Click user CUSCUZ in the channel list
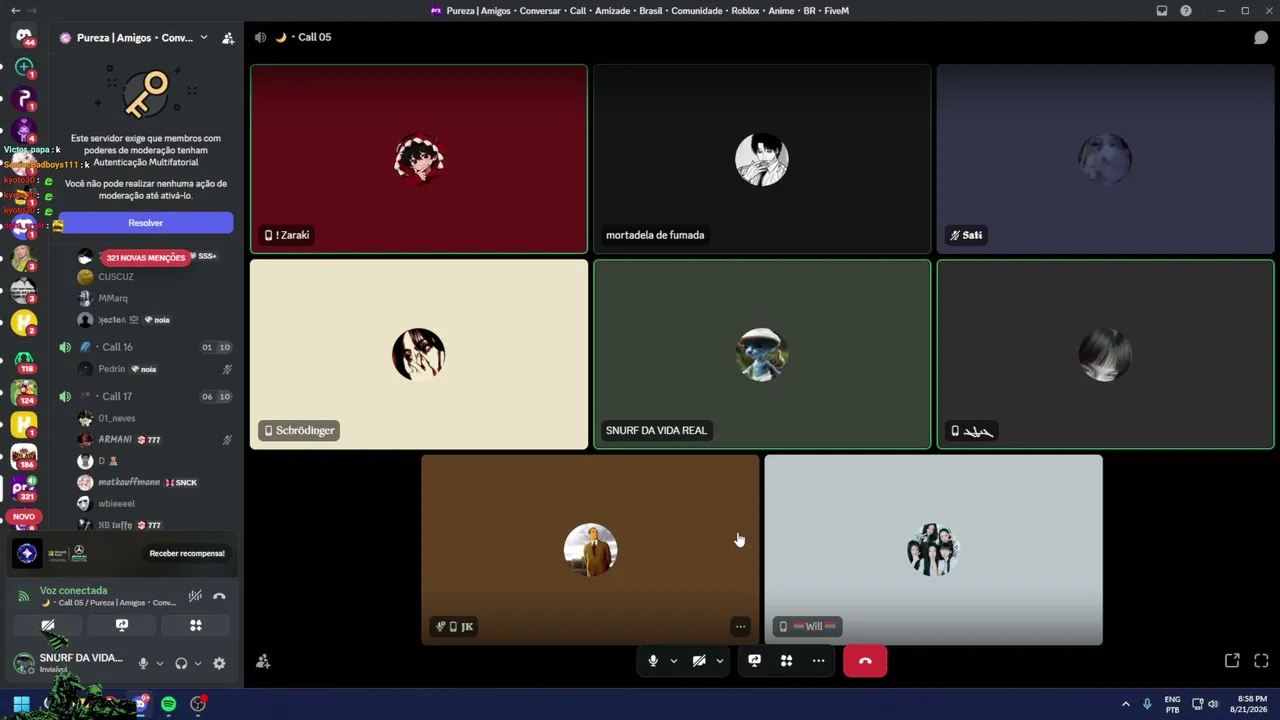Screen dimensions: 1280x720 [x=116, y=277]
